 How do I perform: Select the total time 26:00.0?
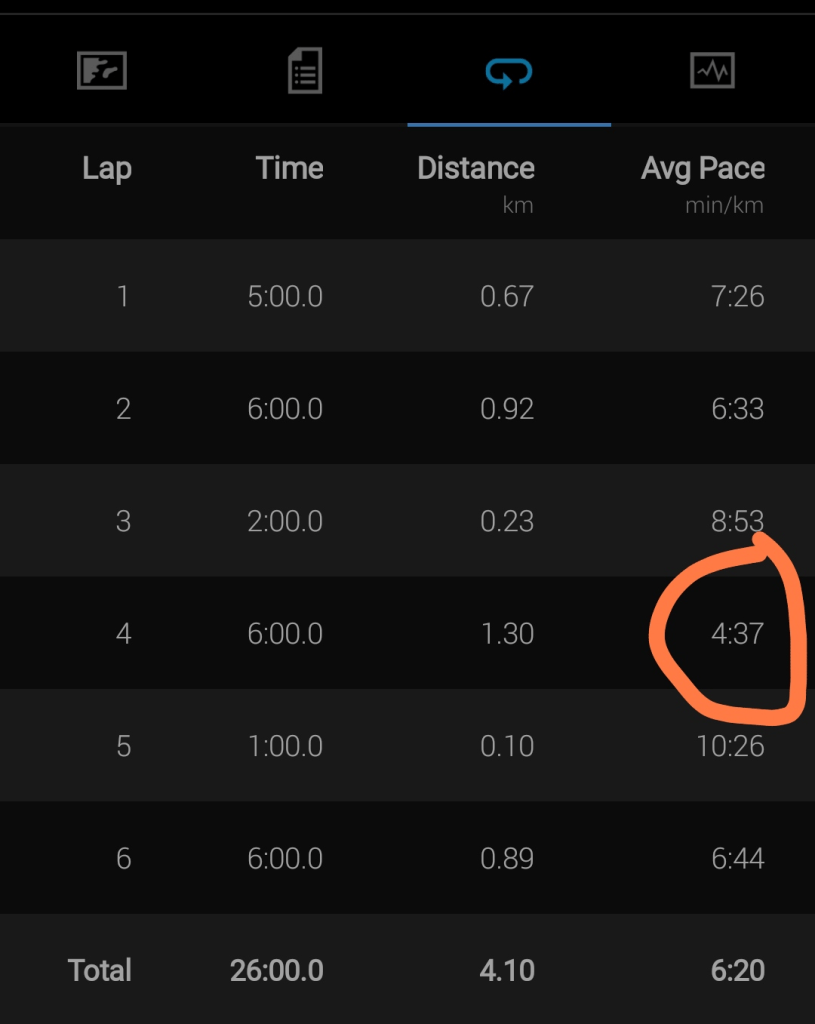pos(278,970)
